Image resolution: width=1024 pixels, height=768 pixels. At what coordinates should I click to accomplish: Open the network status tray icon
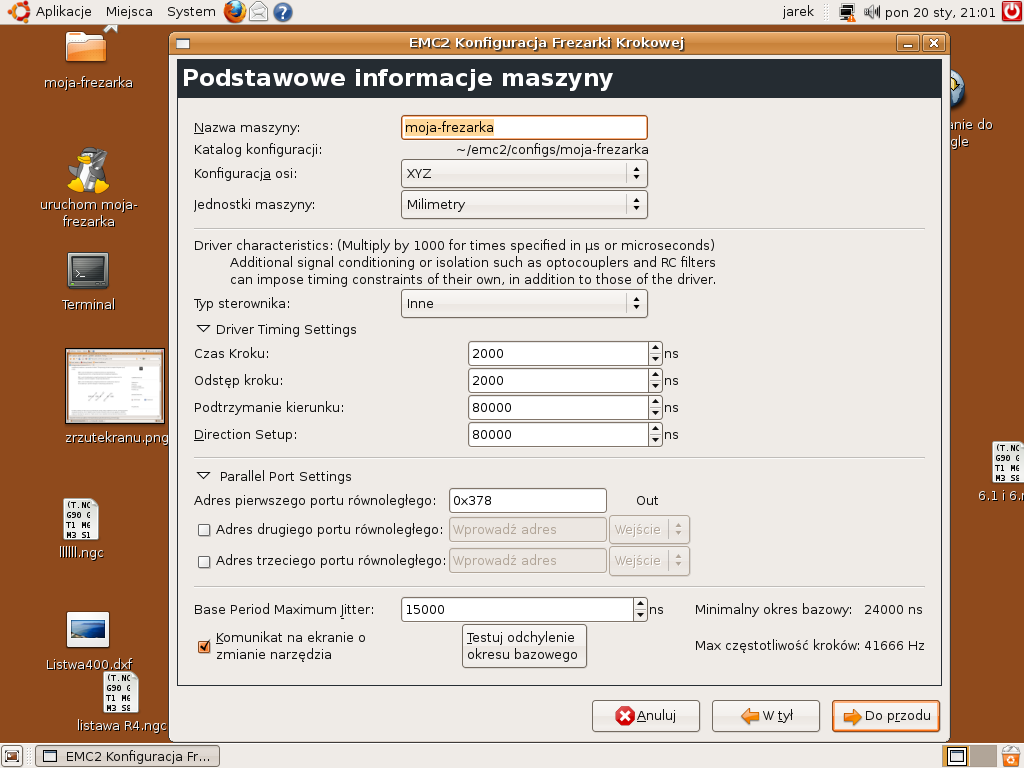tap(847, 12)
